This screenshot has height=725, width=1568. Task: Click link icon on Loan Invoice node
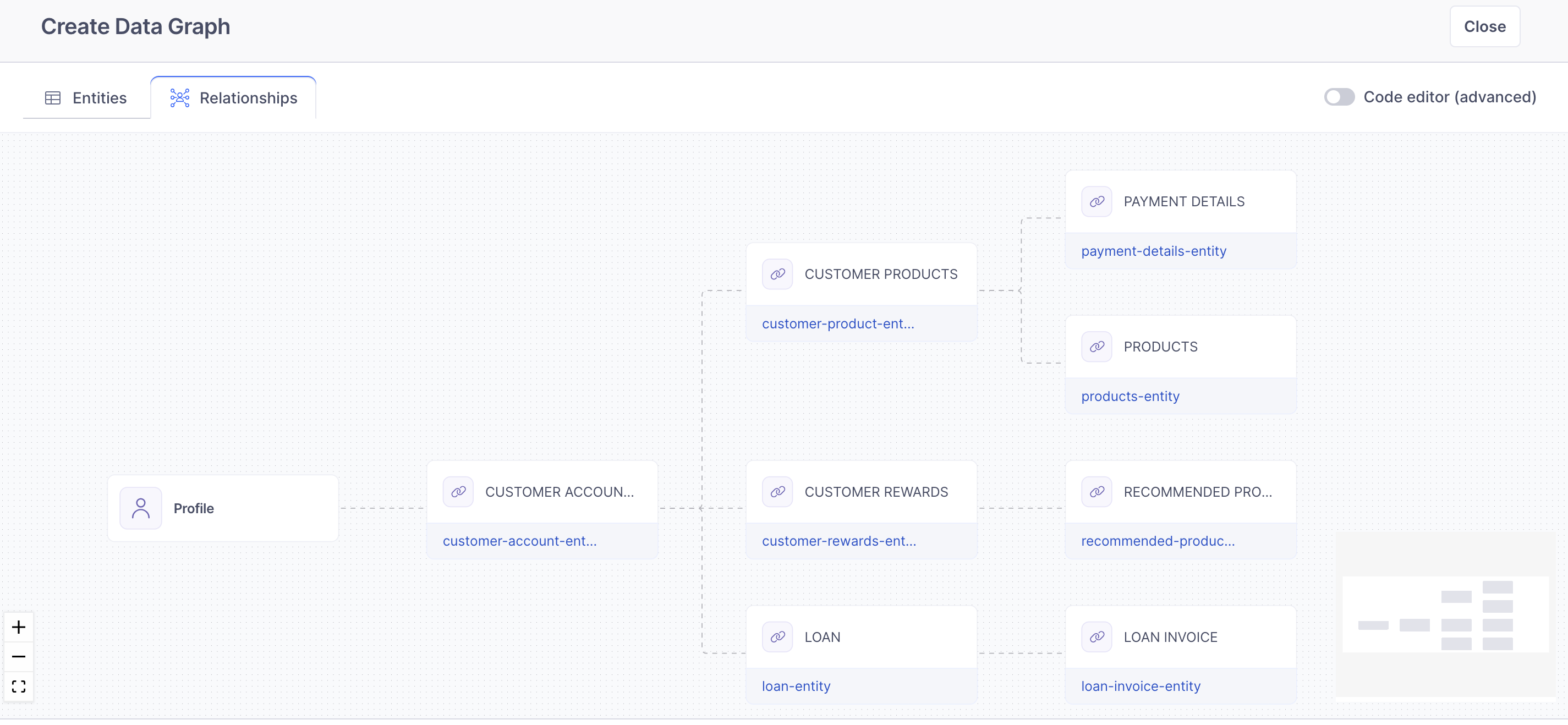tap(1096, 637)
